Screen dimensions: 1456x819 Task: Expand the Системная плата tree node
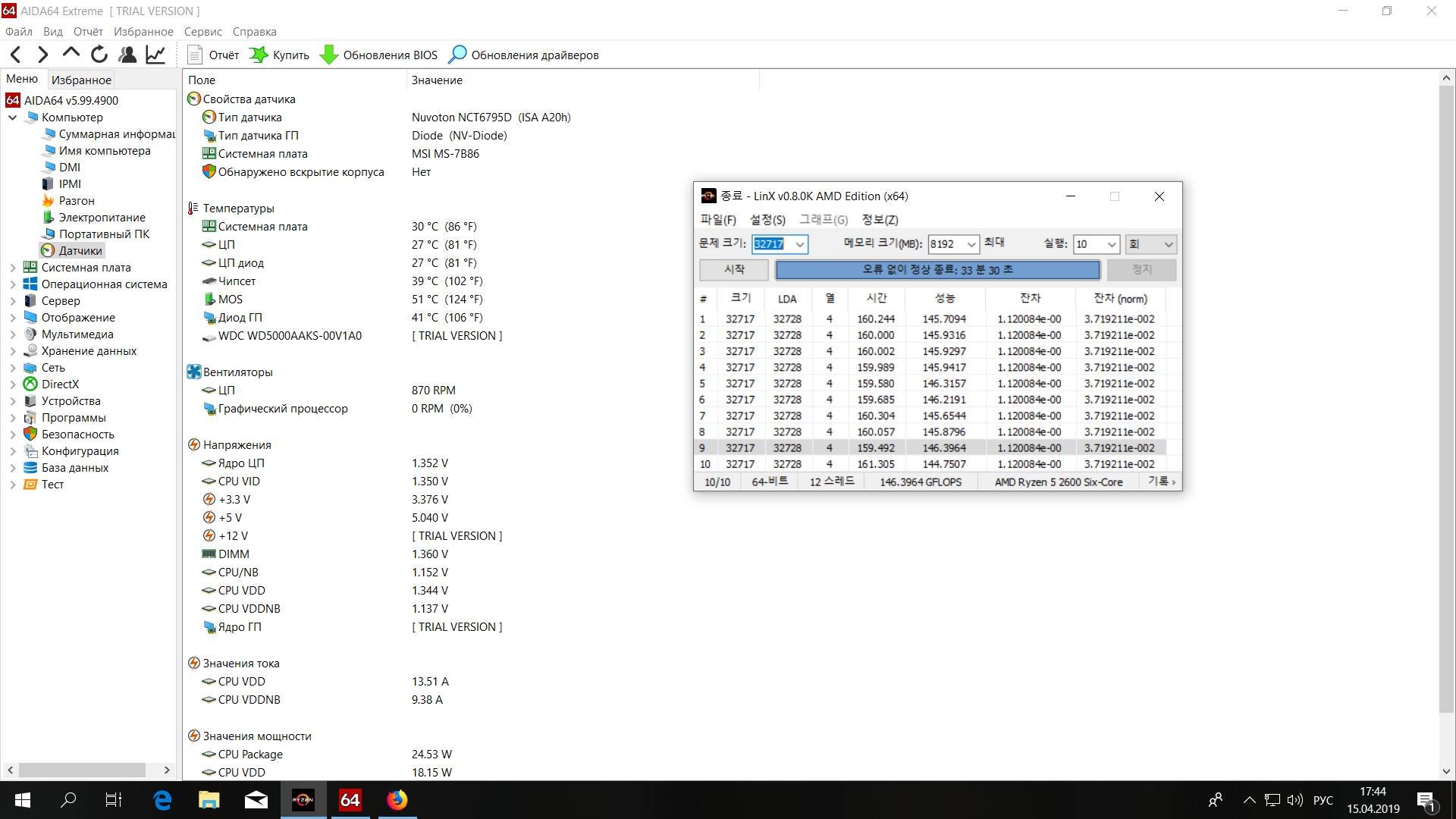pyautogui.click(x=13, y=268)
